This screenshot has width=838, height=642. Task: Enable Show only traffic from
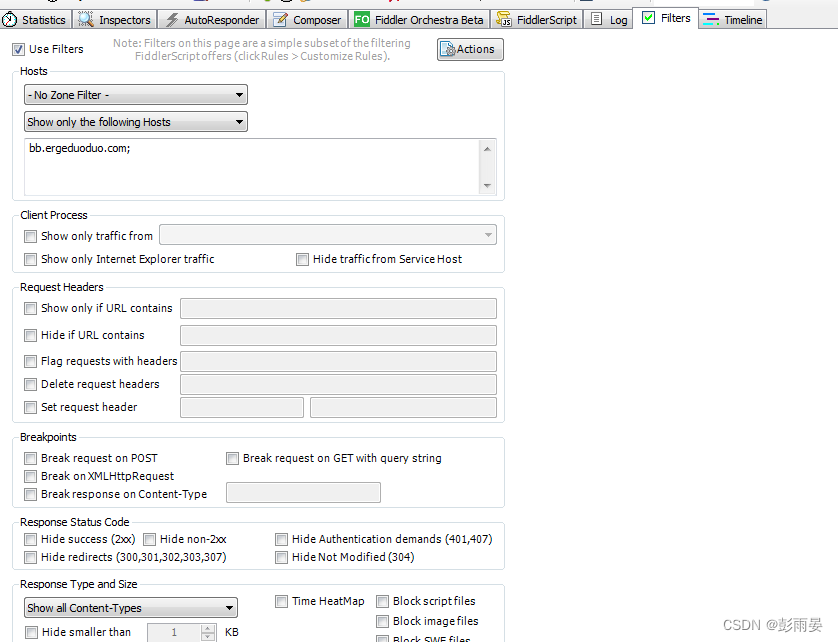click(30, 236)
